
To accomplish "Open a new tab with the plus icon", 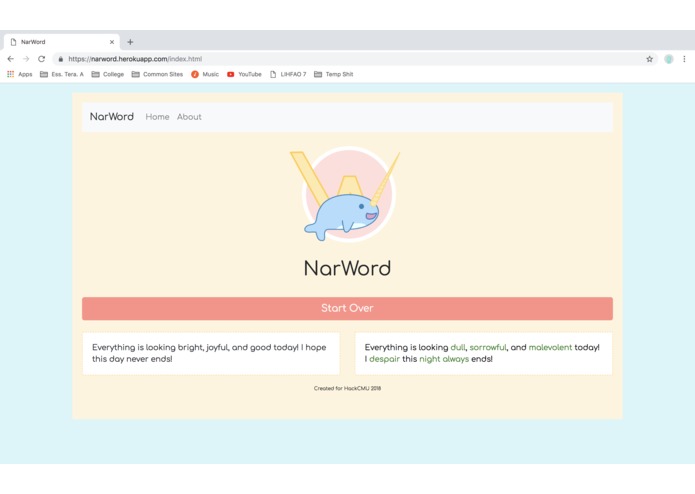I will (x=130, y=42).
